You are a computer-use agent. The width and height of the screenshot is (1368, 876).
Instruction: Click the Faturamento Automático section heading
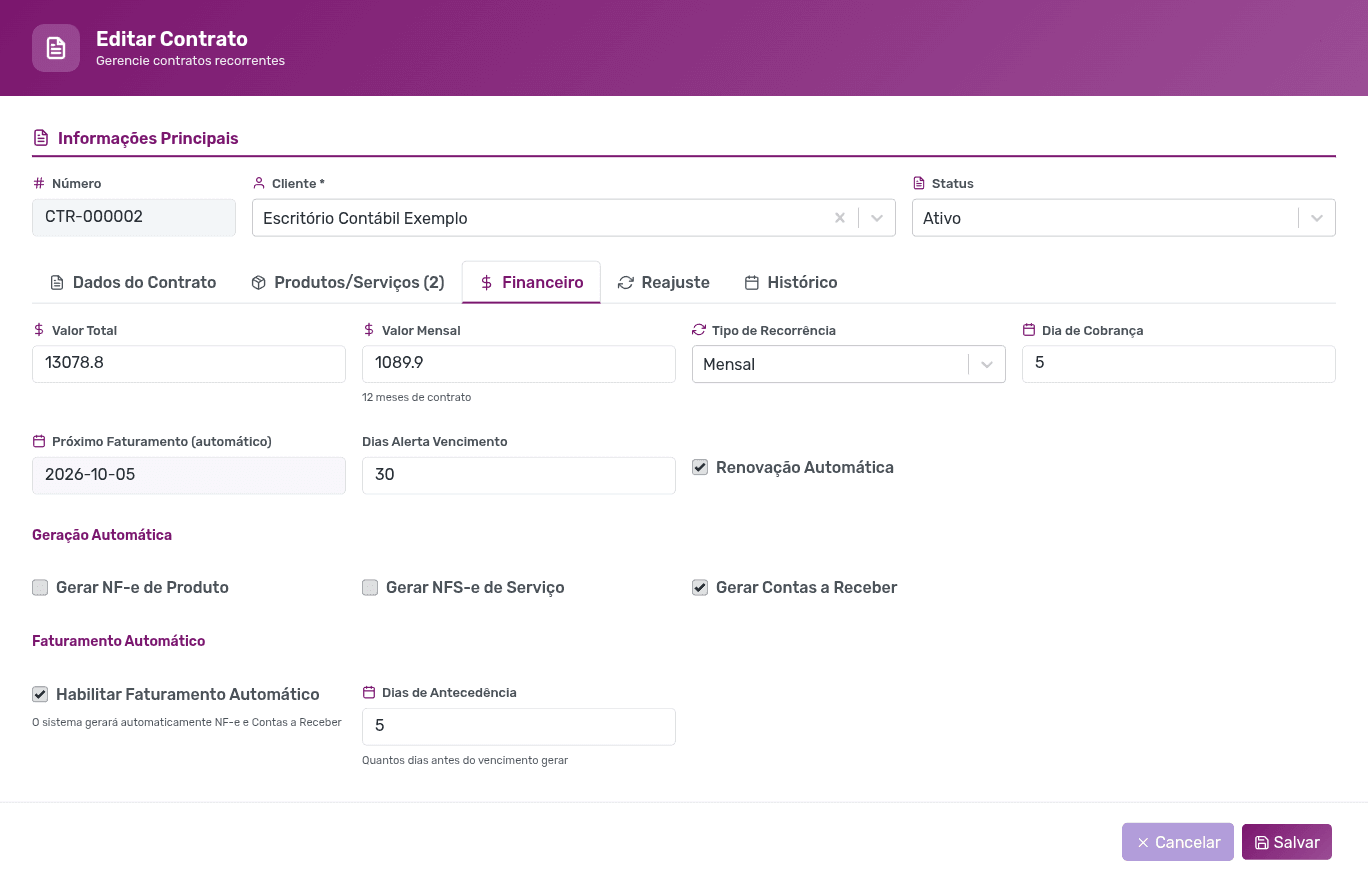119,641
